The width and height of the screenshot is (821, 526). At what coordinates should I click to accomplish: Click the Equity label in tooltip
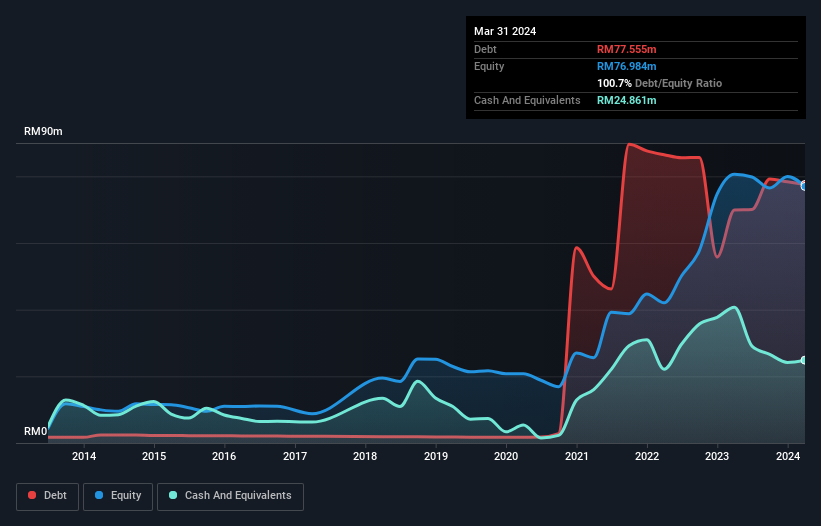tap(489, 66)
